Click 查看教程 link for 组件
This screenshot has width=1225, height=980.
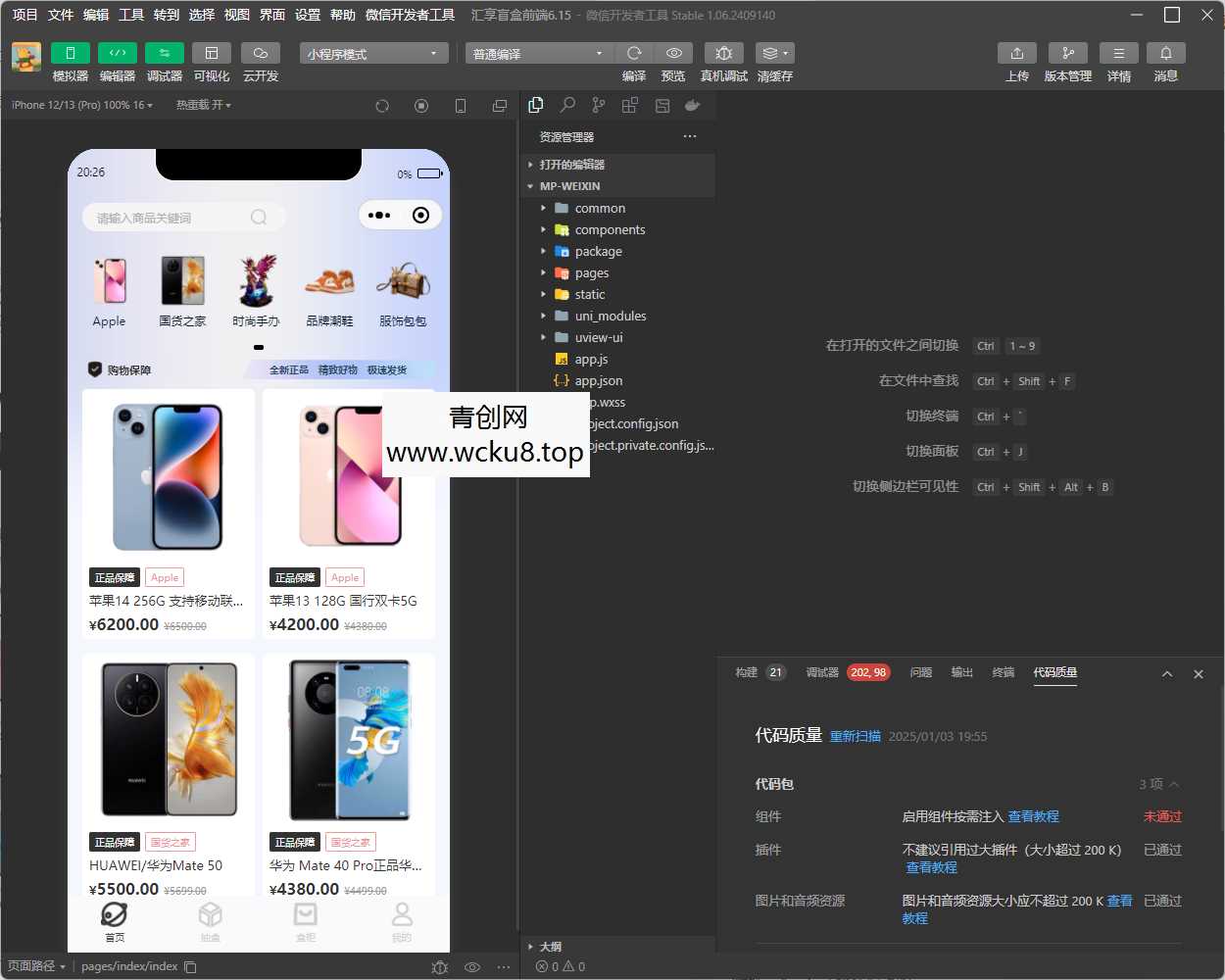(1033, 816)
